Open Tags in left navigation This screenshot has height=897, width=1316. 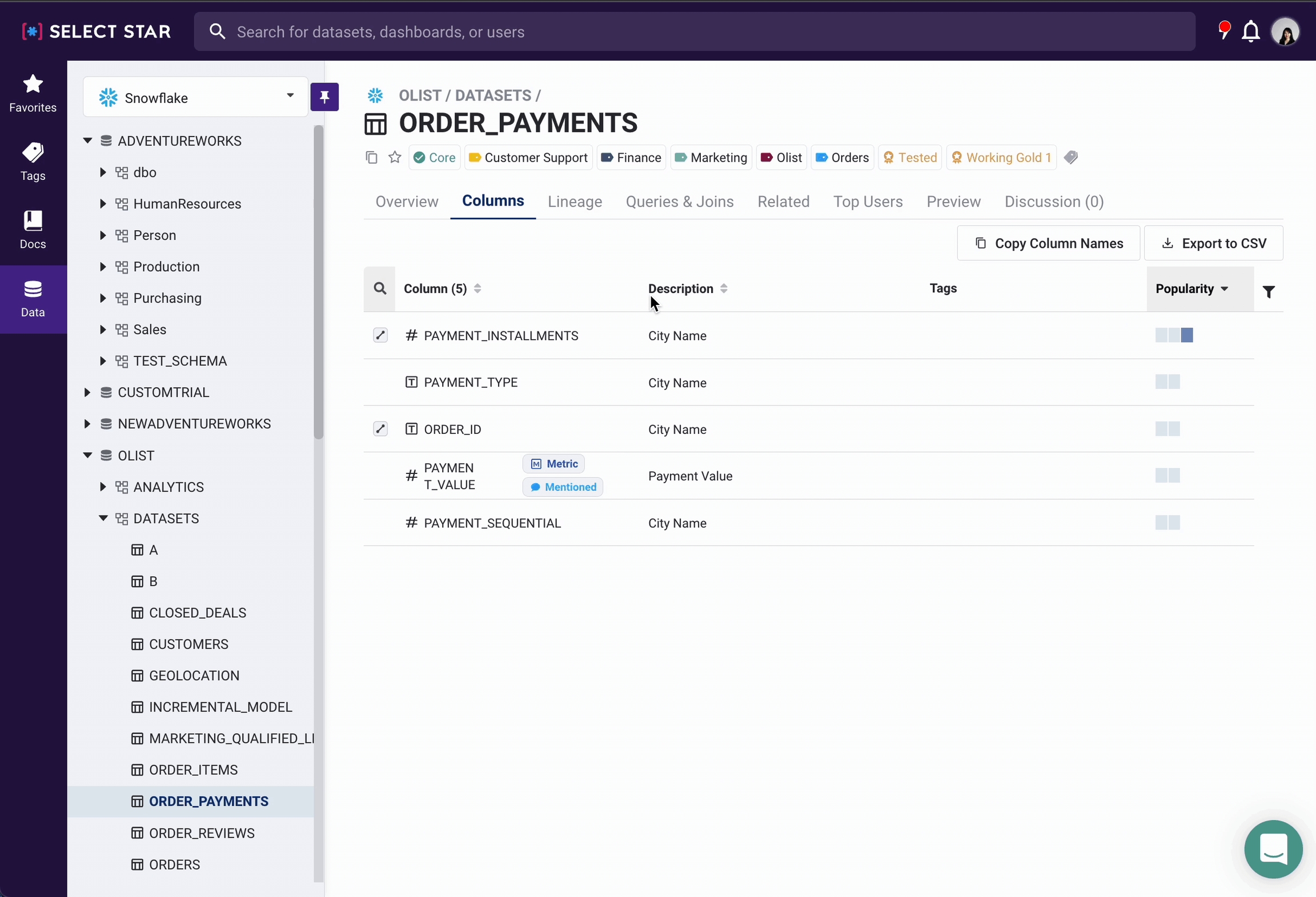[33, 162]
